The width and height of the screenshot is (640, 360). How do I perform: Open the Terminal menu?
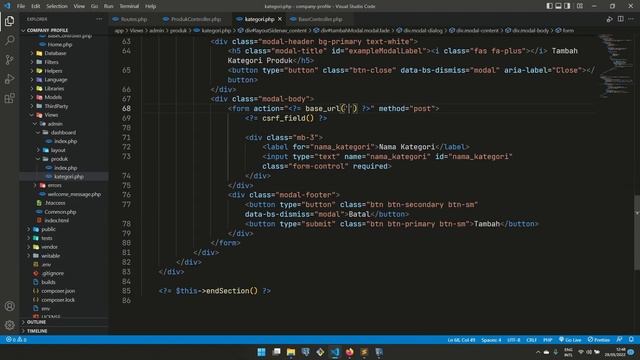click(129, 6)
